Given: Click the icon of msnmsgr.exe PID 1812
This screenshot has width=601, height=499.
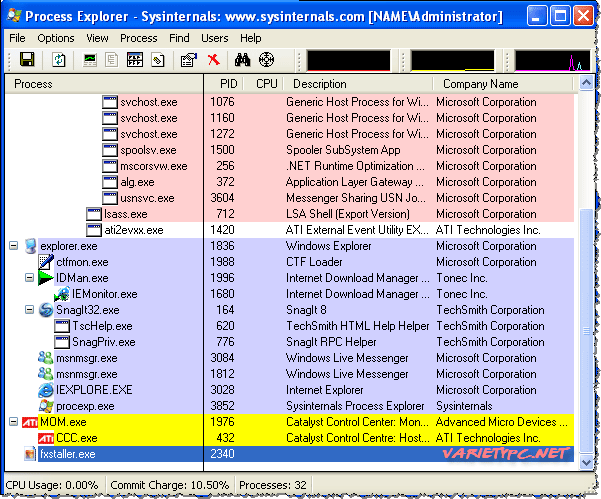Looking at the screenshot, I should pyautogui.click(x=46, y=374).
